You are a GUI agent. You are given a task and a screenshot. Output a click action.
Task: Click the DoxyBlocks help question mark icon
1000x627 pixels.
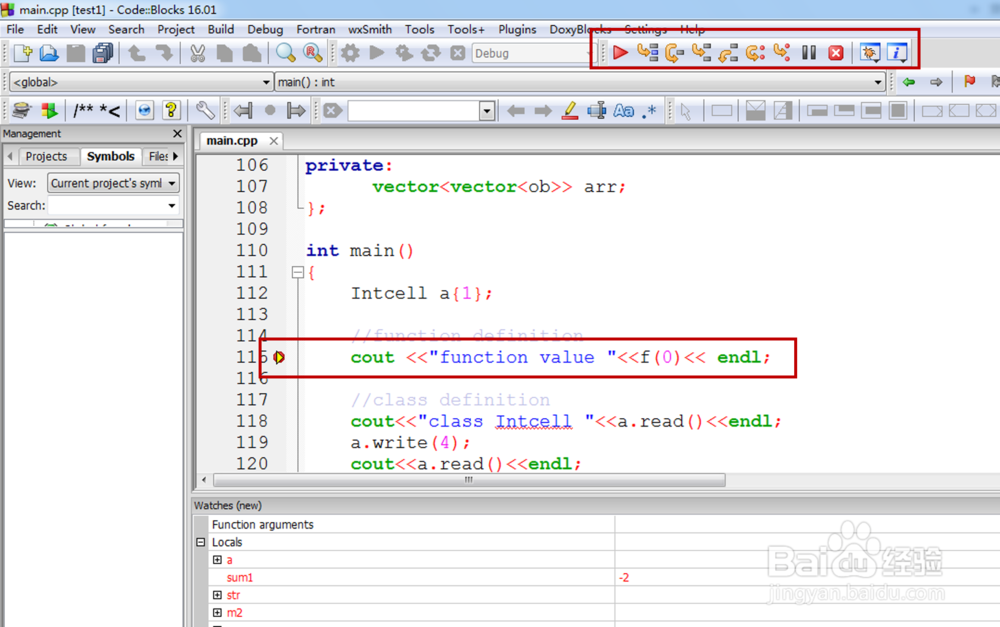pyautogui.click(x=171, y=110)
